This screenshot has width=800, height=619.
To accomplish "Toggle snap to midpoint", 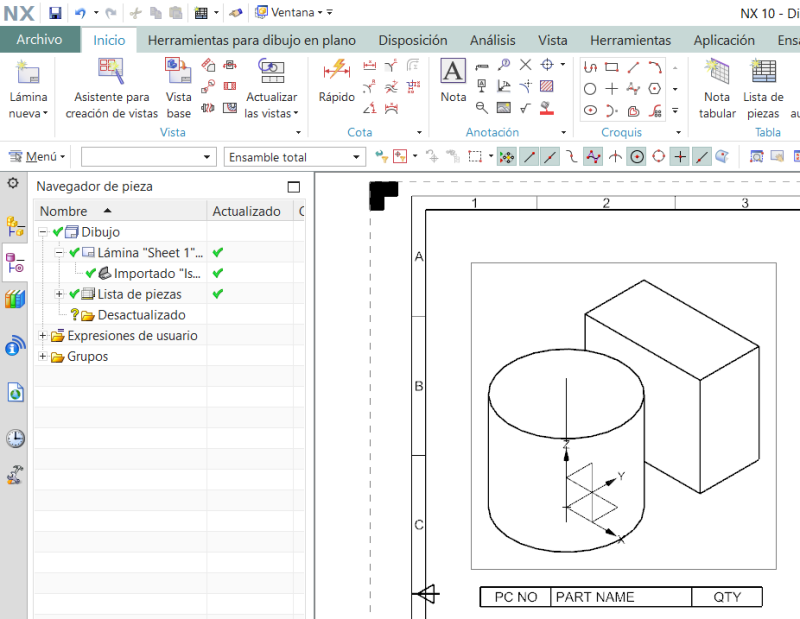I will pyautogui.click(x=550, y=157).
